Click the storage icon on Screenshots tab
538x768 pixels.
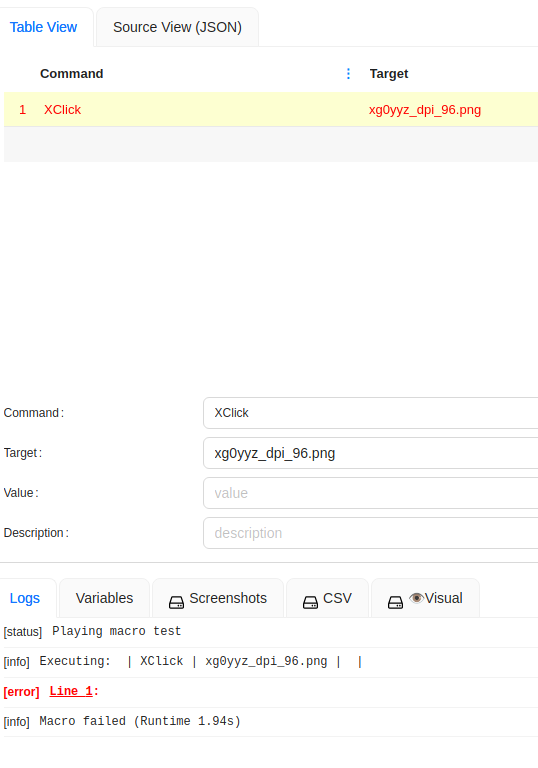[x=176, y=602]
